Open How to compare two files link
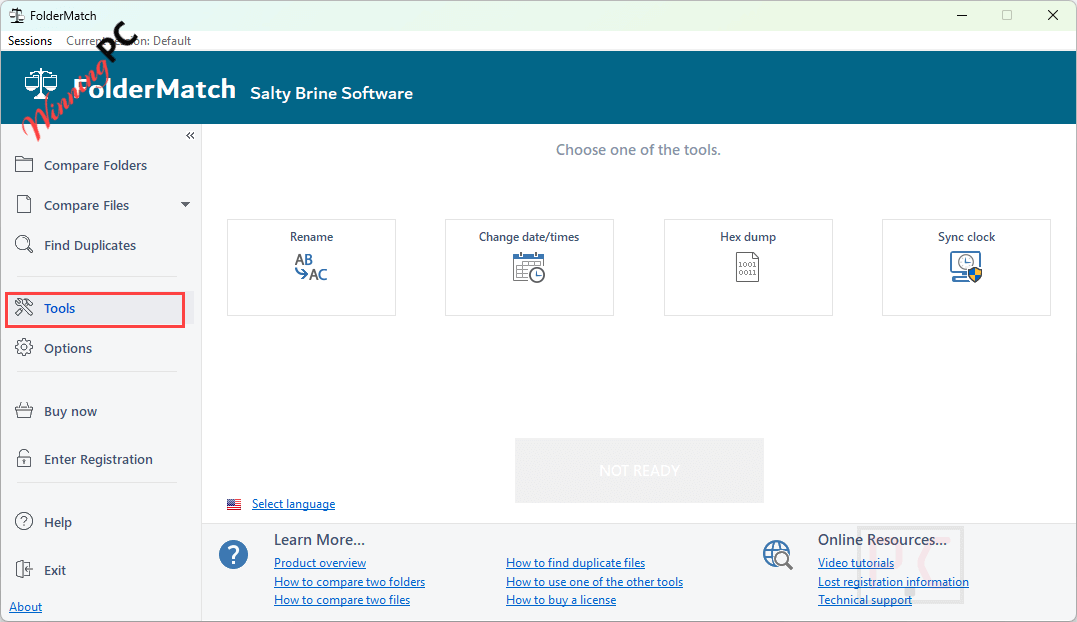1077x622 pixels. 342,600
